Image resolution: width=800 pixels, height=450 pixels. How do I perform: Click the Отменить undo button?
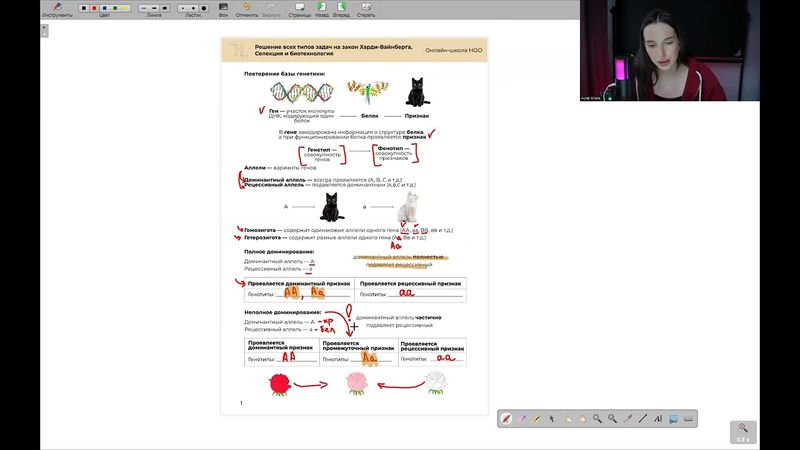pos(247,10)
